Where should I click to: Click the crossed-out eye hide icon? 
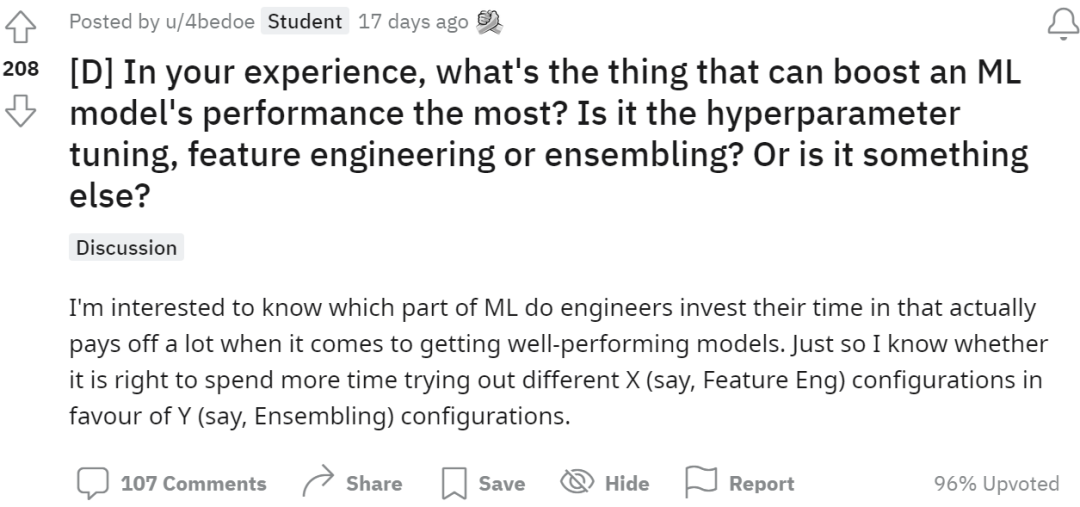click(x=577, y=483)
